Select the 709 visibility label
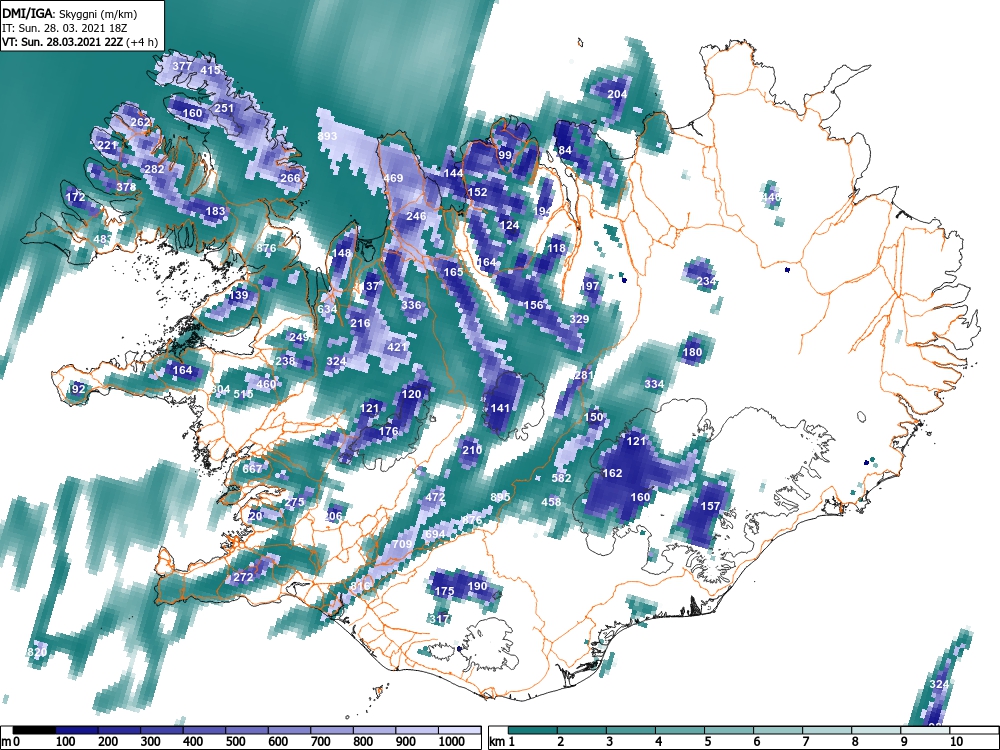The image size is (1000, 750). (402, 544)
